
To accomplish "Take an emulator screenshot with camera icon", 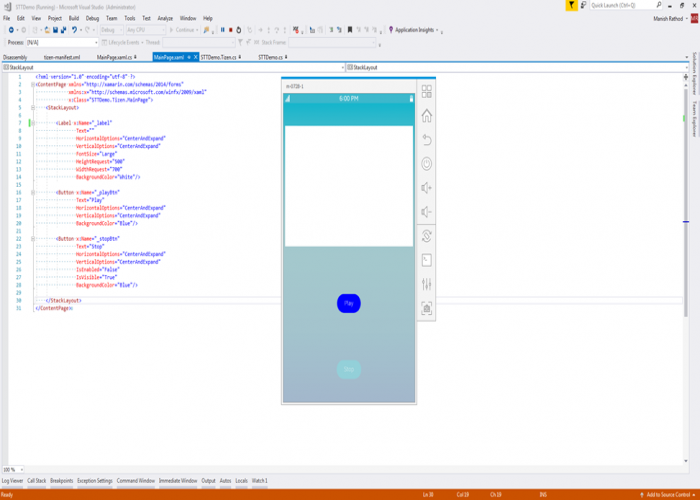I will (427, 309).
